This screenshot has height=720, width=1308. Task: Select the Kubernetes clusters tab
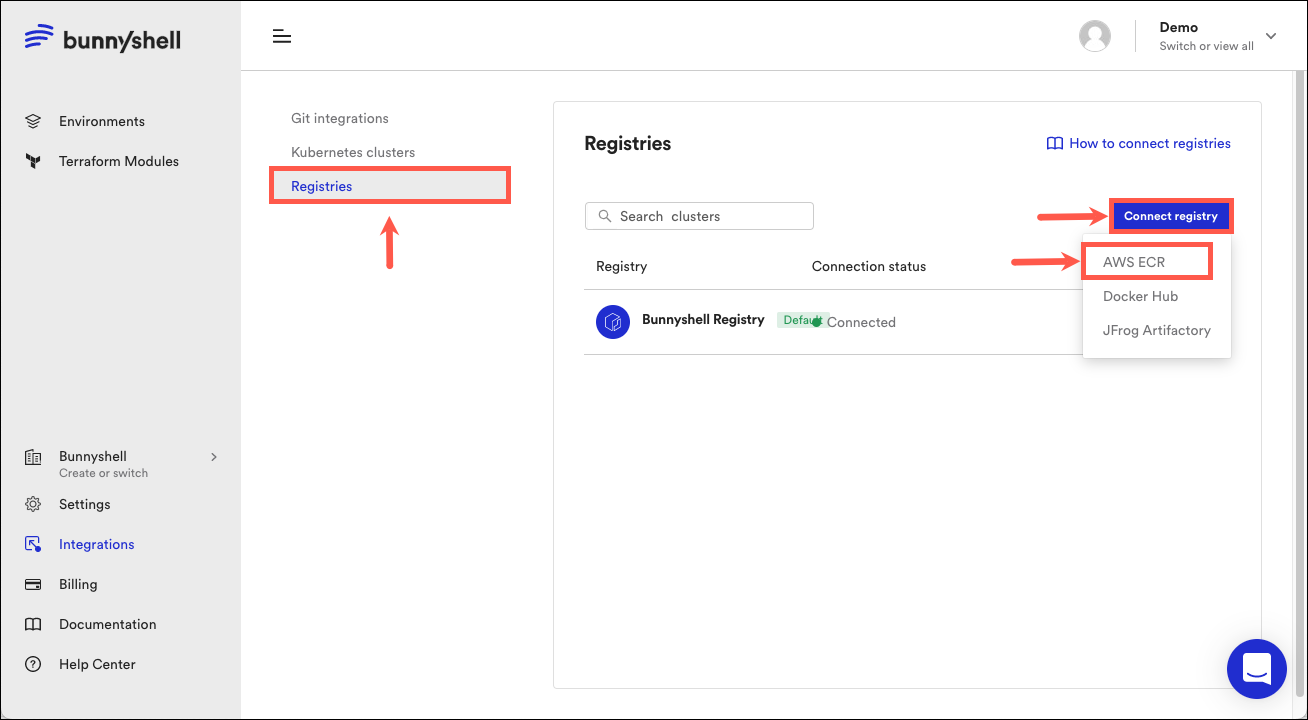click(x=353, y=152)
